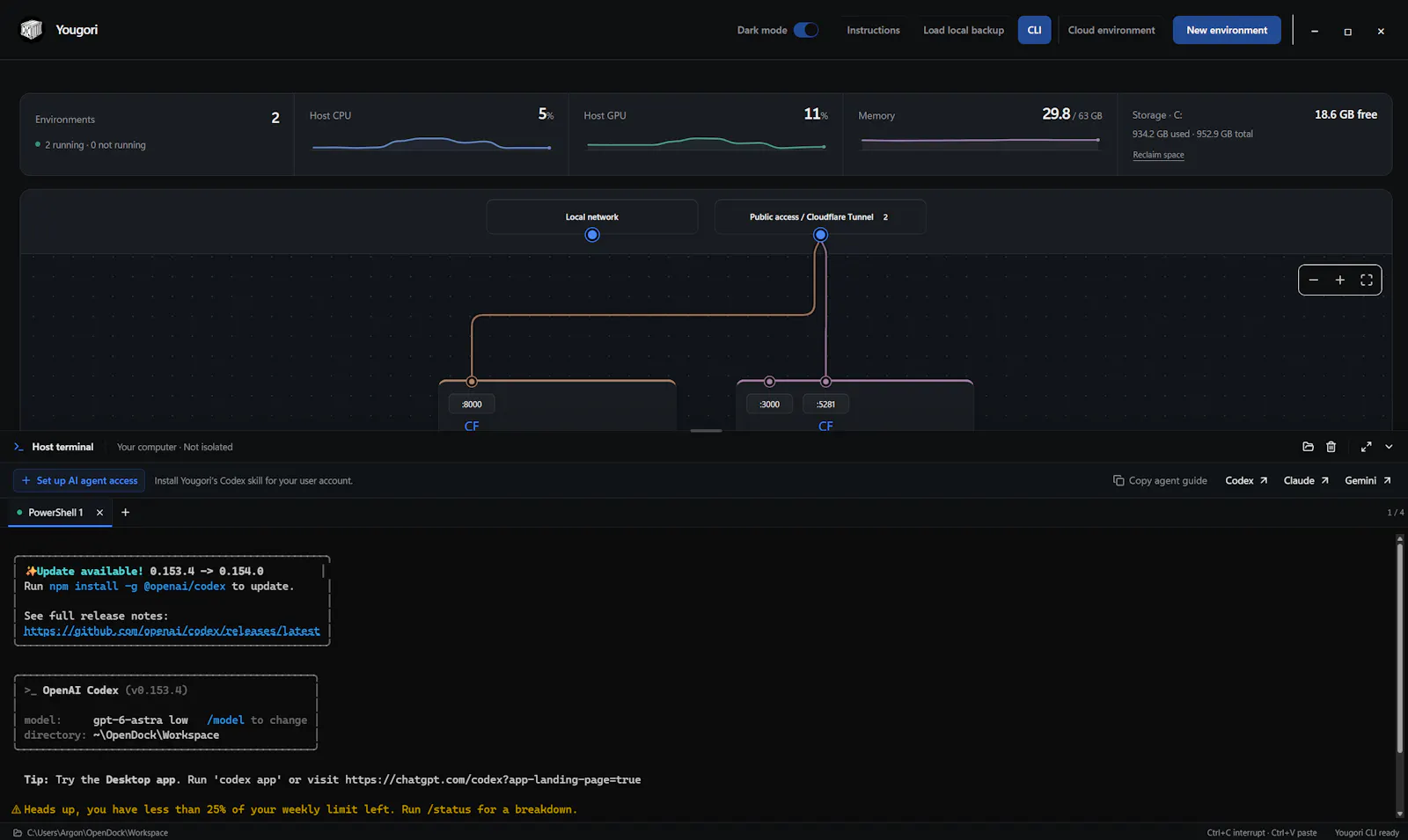Create a New environment

click(x=1227, y=30)
